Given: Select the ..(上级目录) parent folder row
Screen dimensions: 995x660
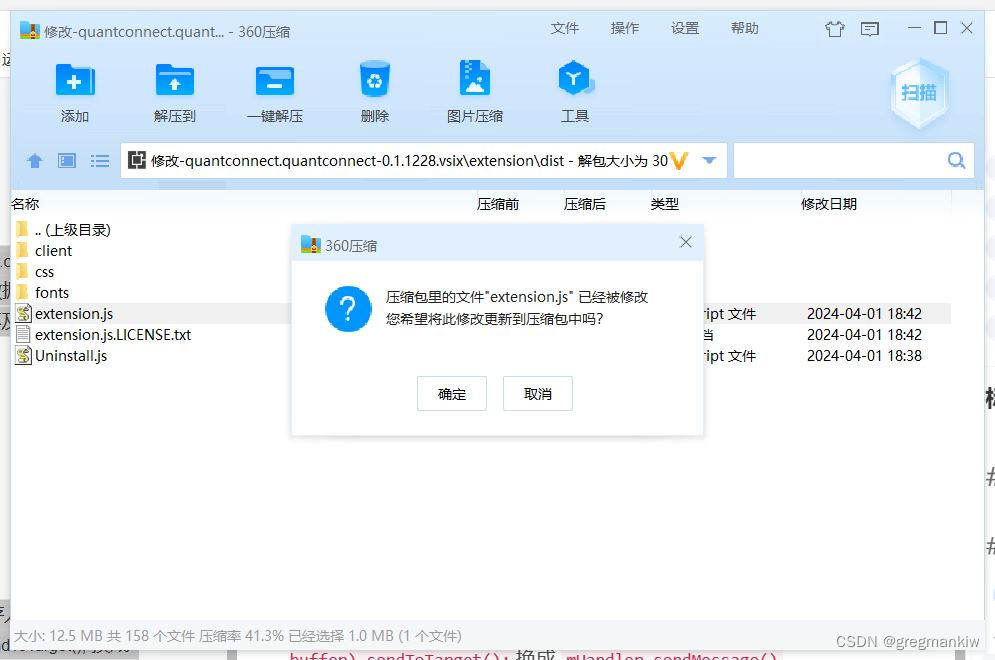Looking at the screenshot, I should click(63, 230).
